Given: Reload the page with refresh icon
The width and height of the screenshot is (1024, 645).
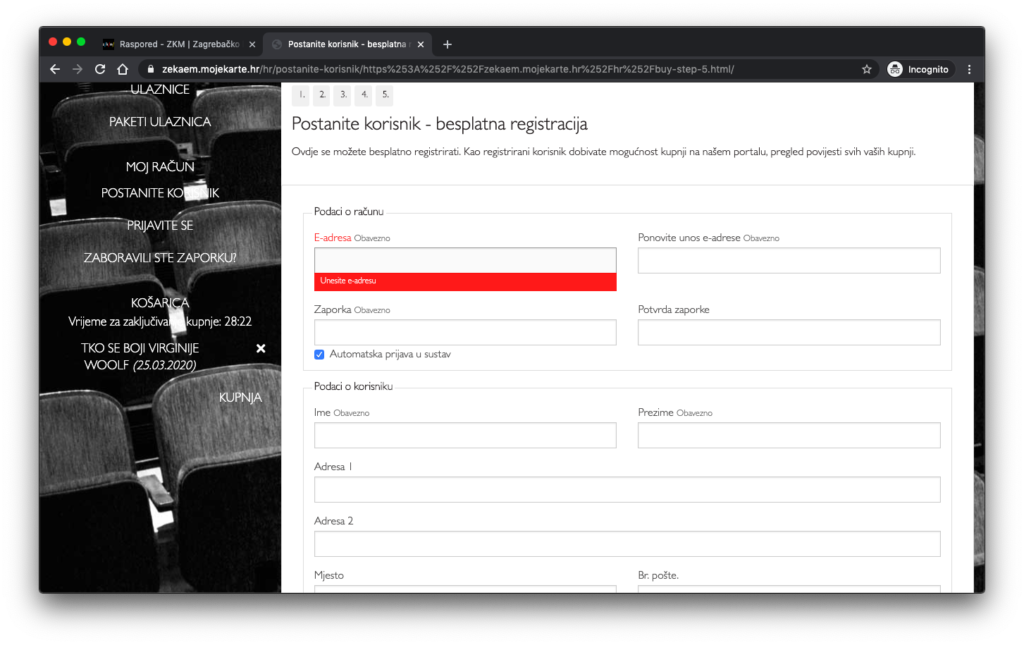Looking at the screenshot, I should pos(100,69).
